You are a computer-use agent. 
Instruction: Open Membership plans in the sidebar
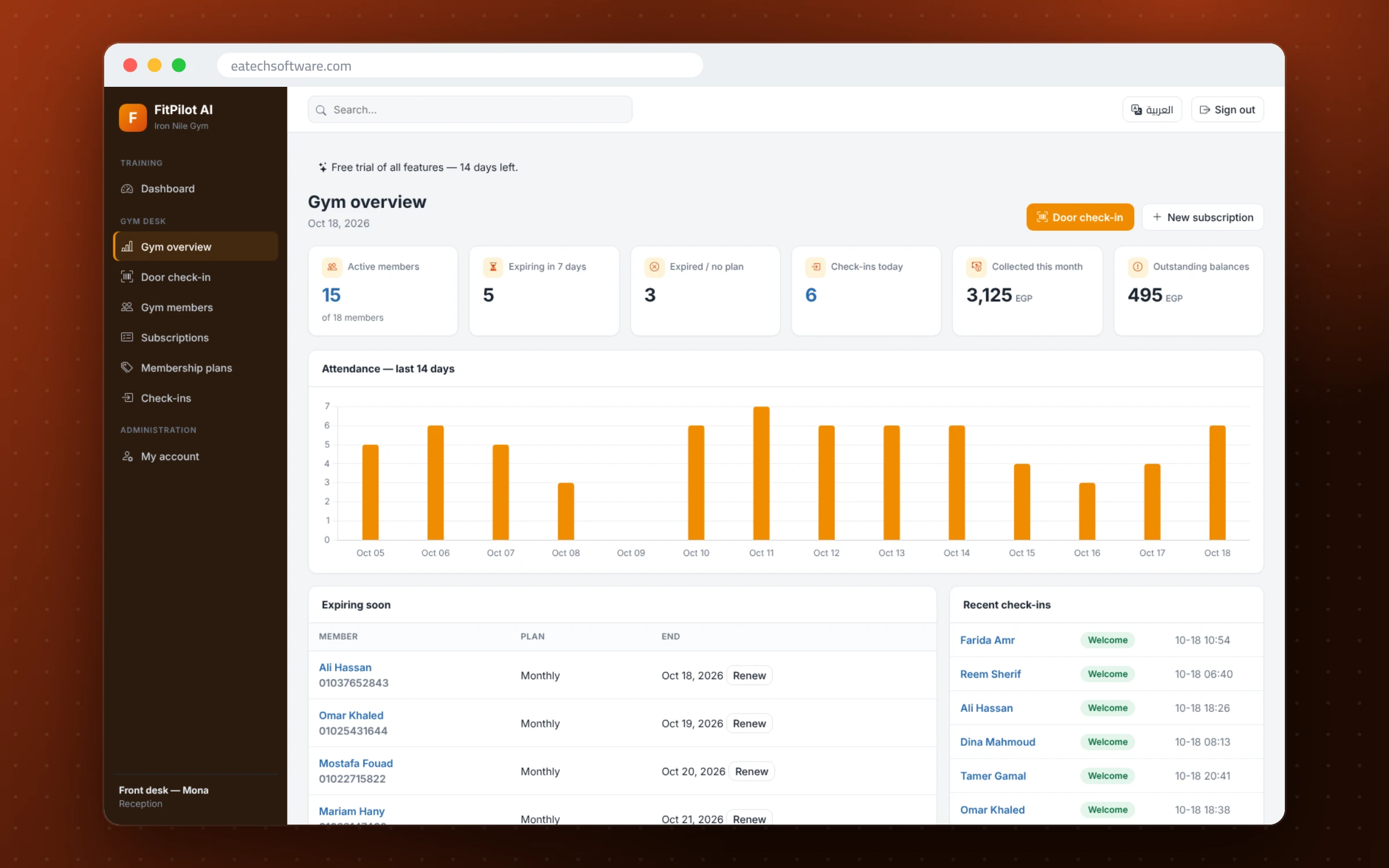click(196, 367)
